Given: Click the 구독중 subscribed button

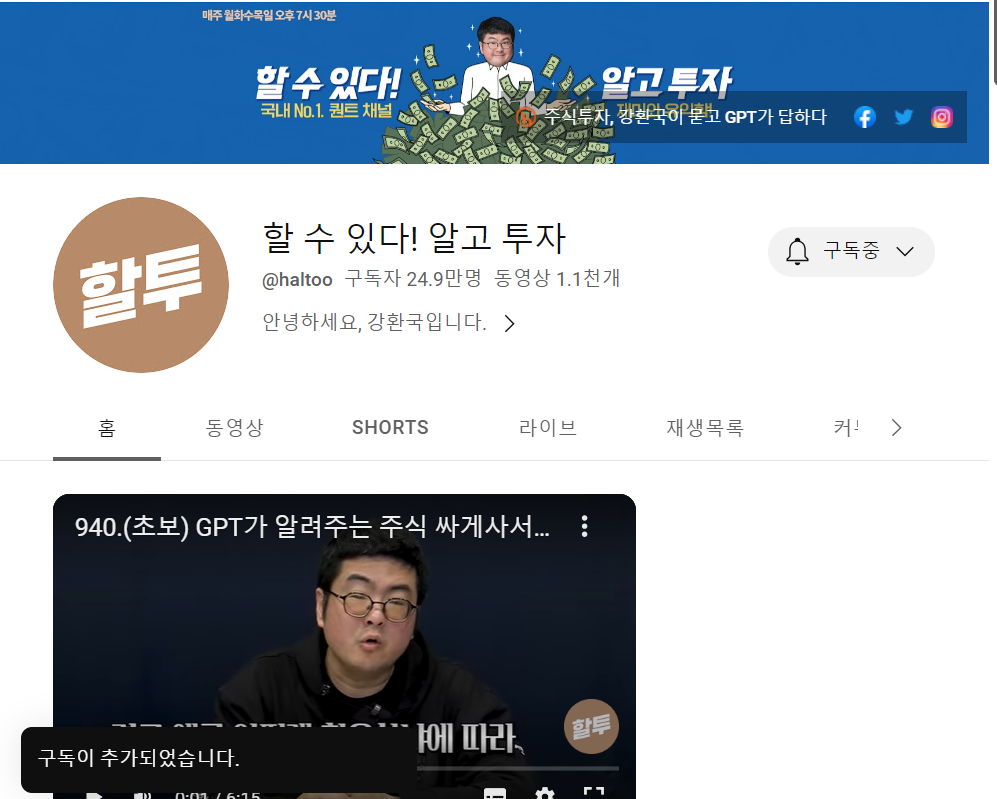Looking at the screenshot, I should pyautogui.click(x=851, y=252).
